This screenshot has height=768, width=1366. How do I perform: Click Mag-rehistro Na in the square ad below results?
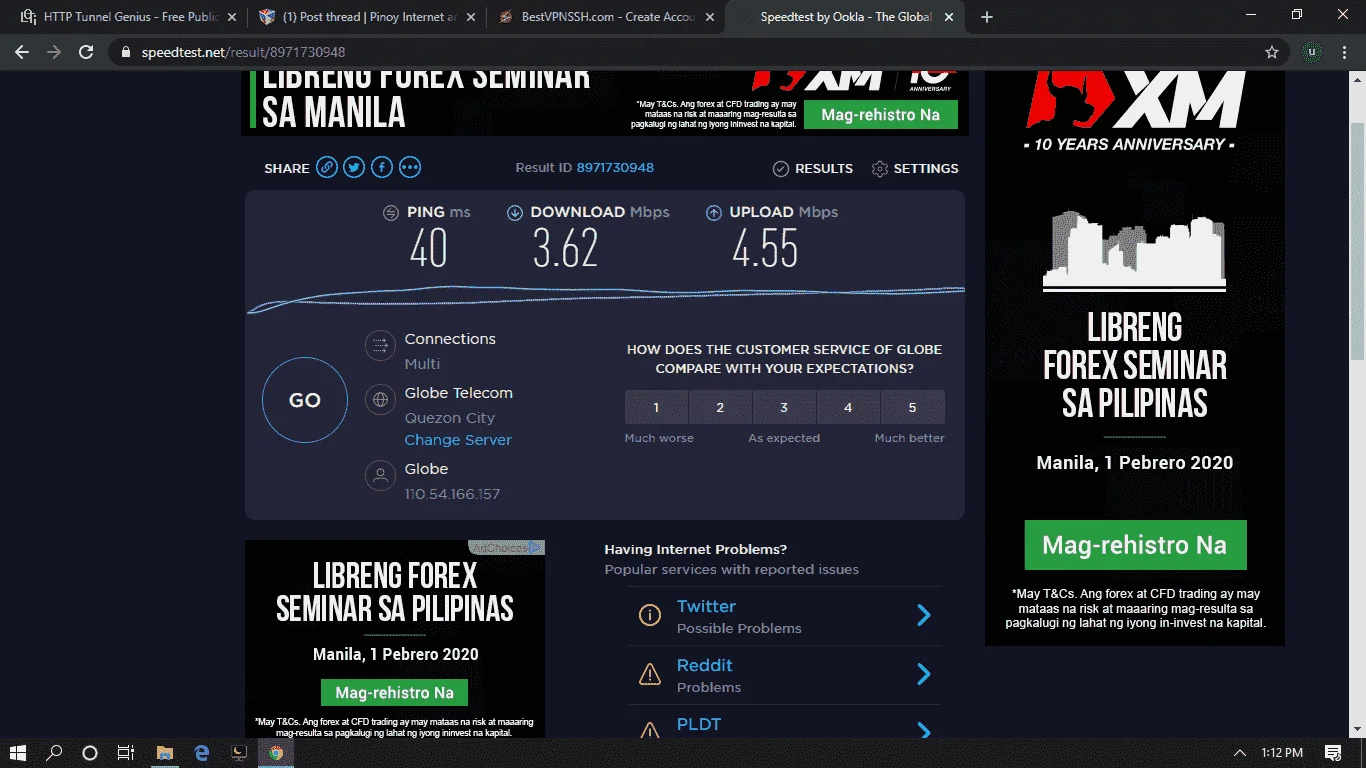394,692
